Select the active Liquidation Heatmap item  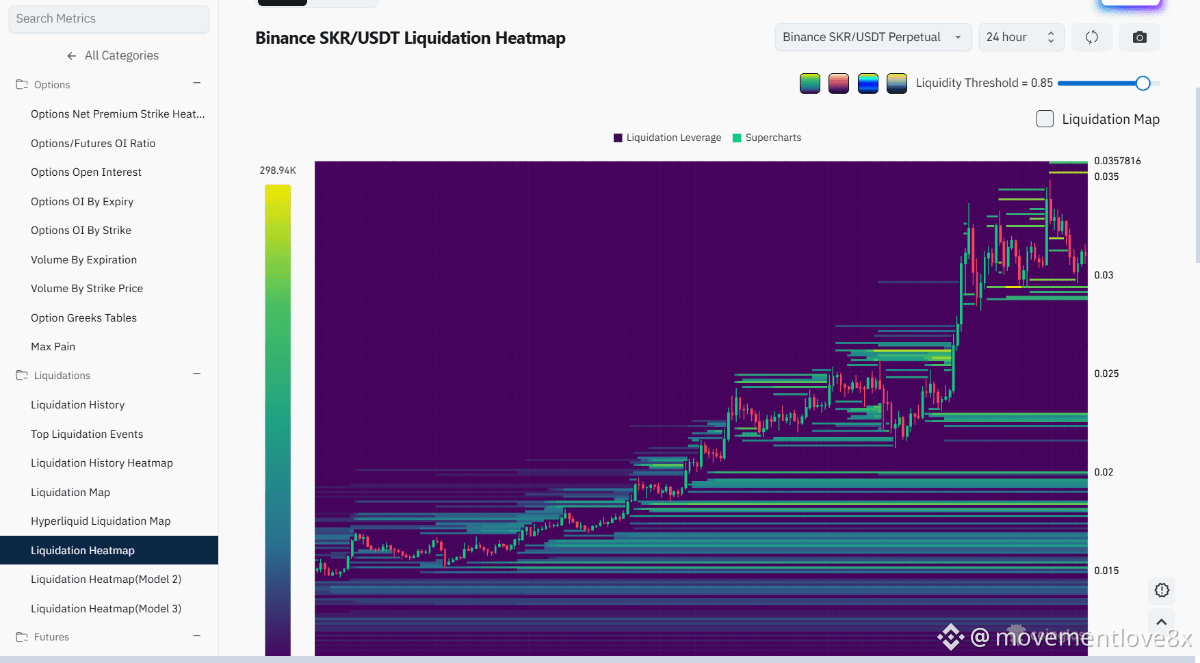point(109,550)
